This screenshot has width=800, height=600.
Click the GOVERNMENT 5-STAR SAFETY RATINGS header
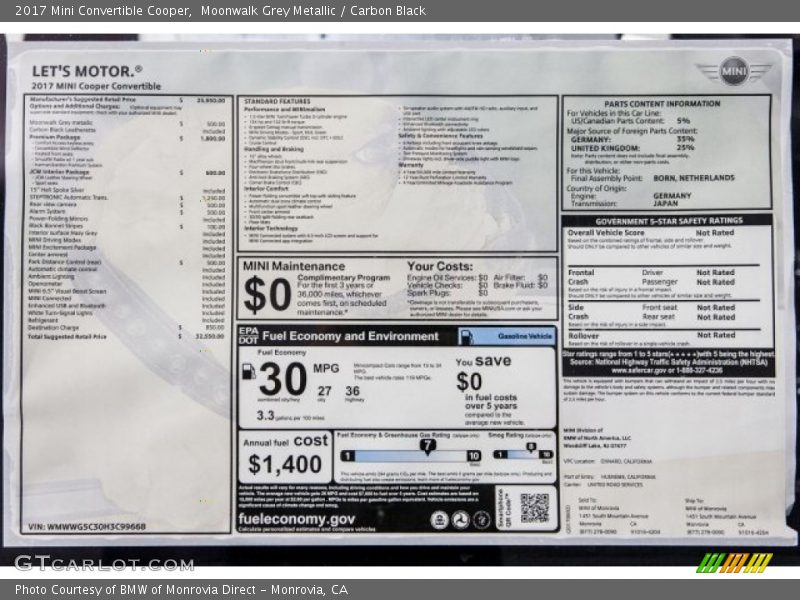[x=669, y=221]
